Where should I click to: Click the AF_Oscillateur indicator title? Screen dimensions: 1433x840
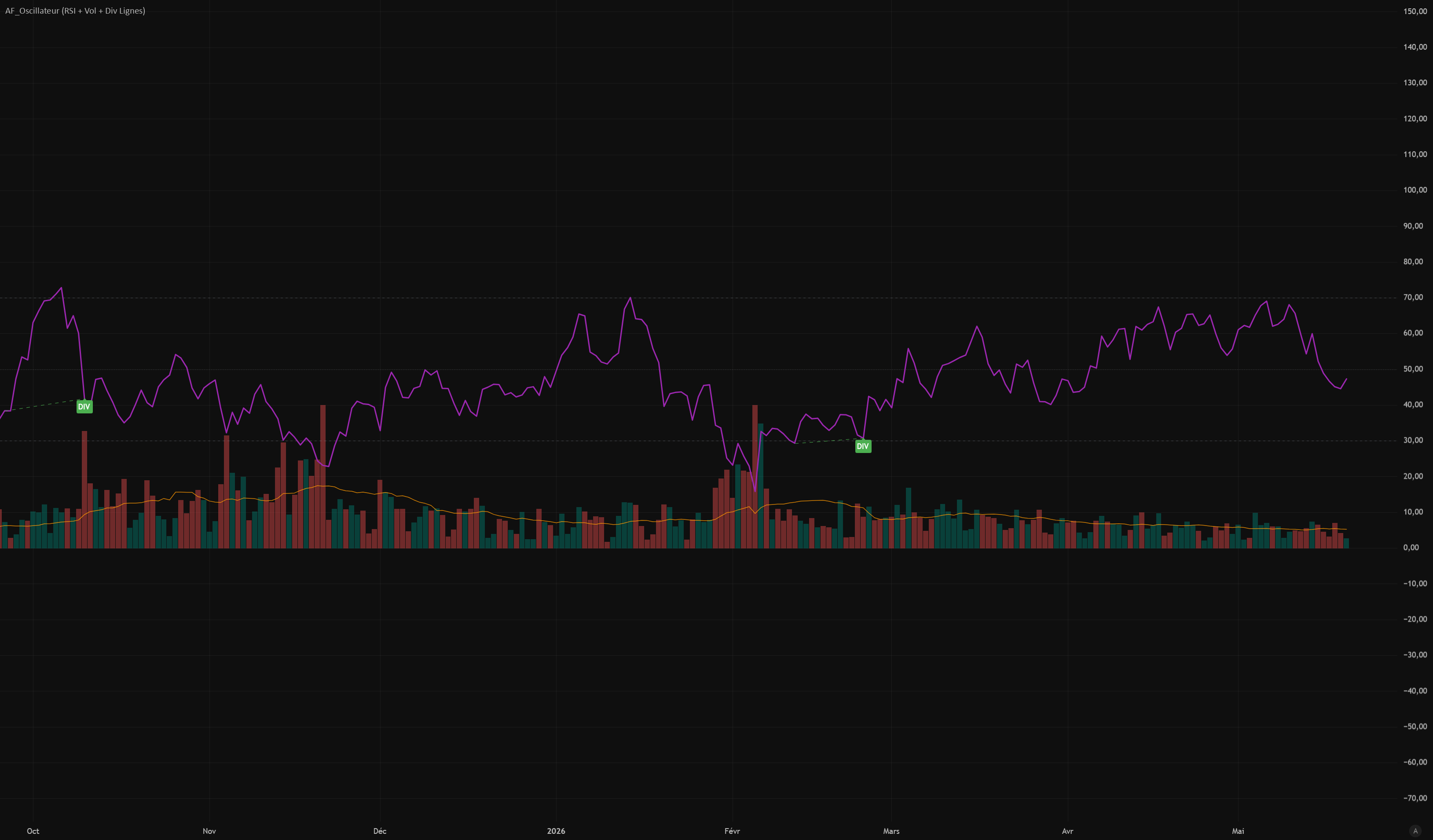coord(75,11)
